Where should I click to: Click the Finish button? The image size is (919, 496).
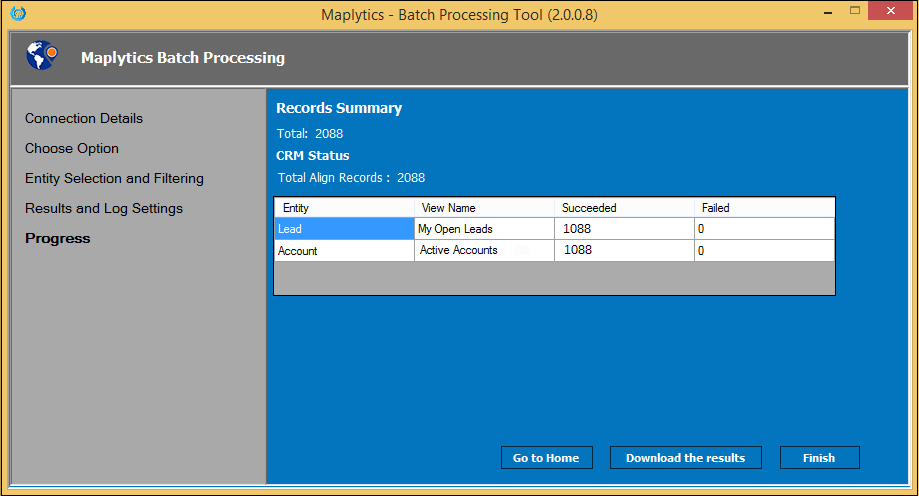tap(819, 458)
